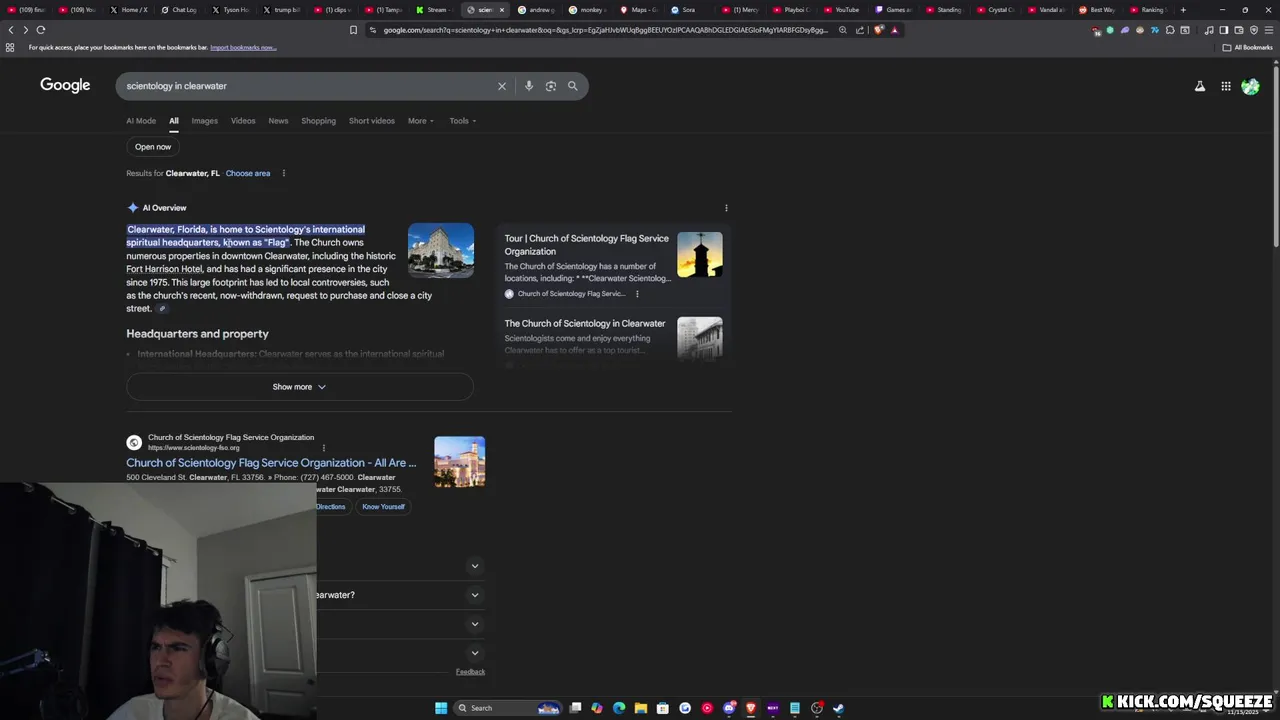
Task: Open the Brave Shields lion icon
Action: (x=879, y=30)
